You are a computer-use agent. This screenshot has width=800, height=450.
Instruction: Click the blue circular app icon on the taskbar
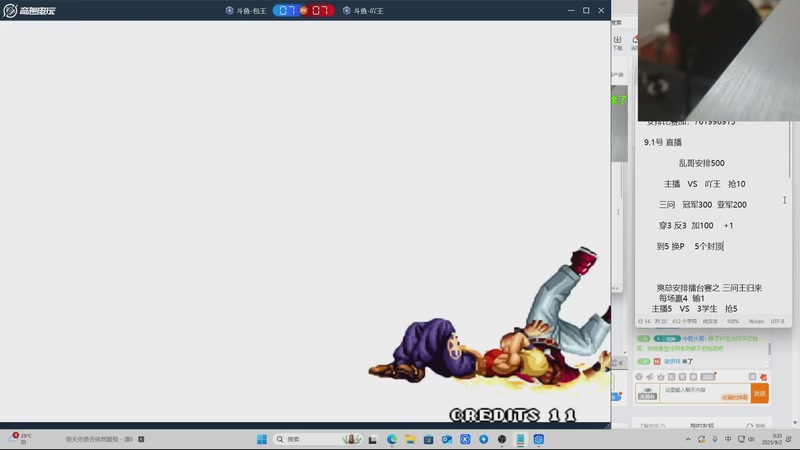pos(484,439)
